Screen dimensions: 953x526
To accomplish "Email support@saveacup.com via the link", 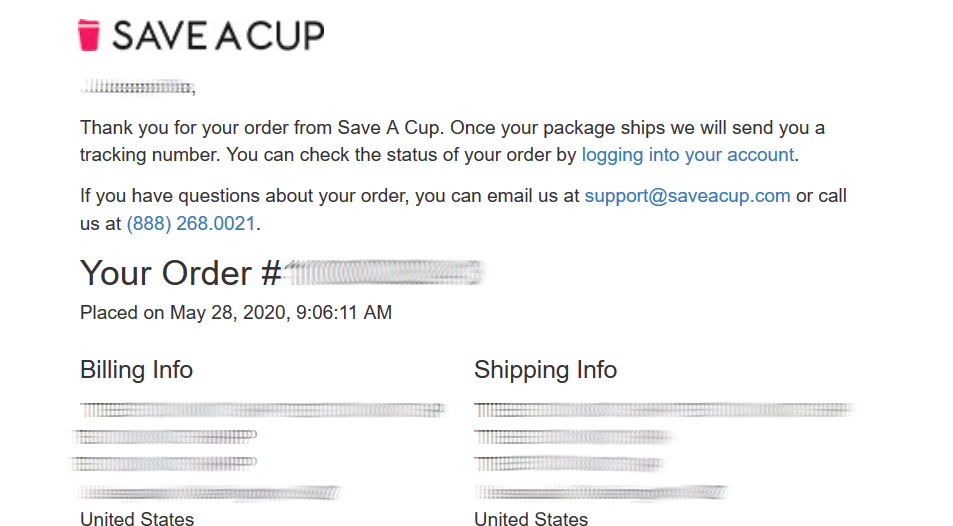I will point(687,196).
